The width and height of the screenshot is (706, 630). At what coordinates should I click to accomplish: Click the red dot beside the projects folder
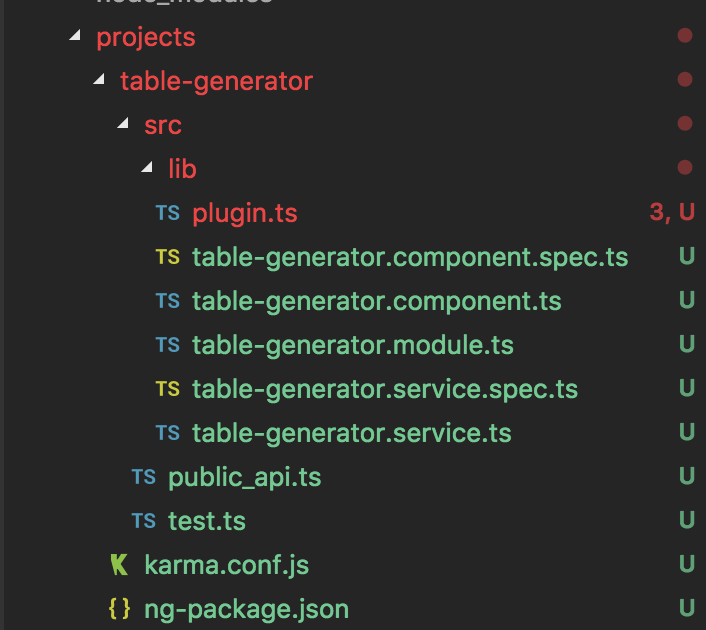point(685,36)
